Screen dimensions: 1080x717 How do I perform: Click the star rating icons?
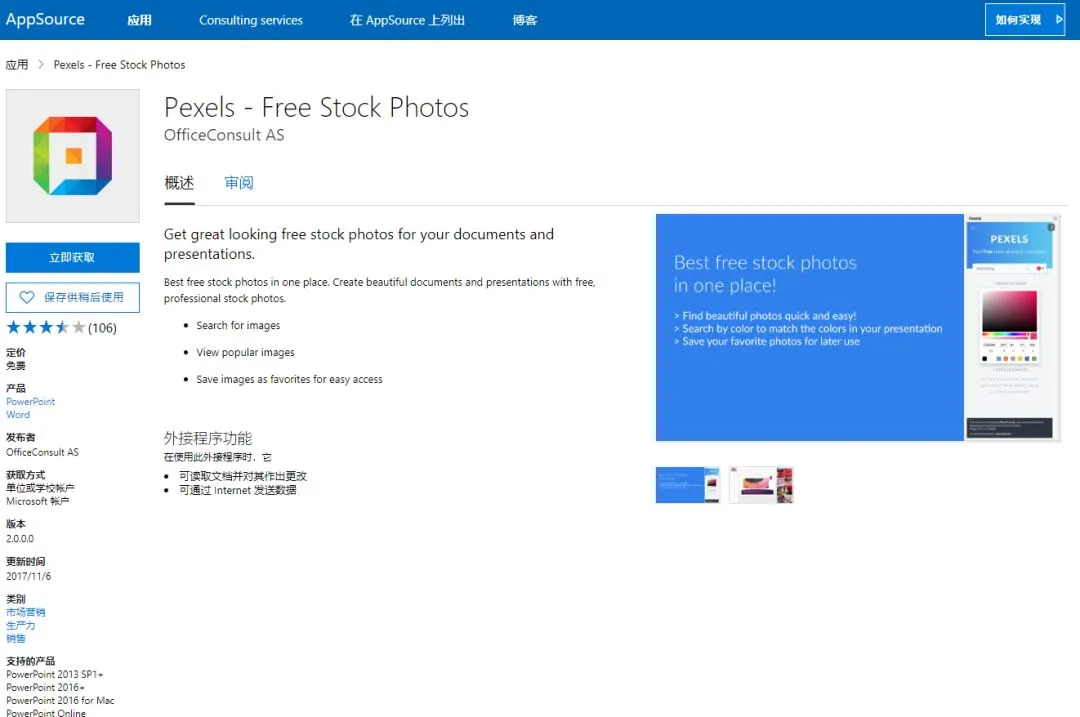click(x=45, y=327)
